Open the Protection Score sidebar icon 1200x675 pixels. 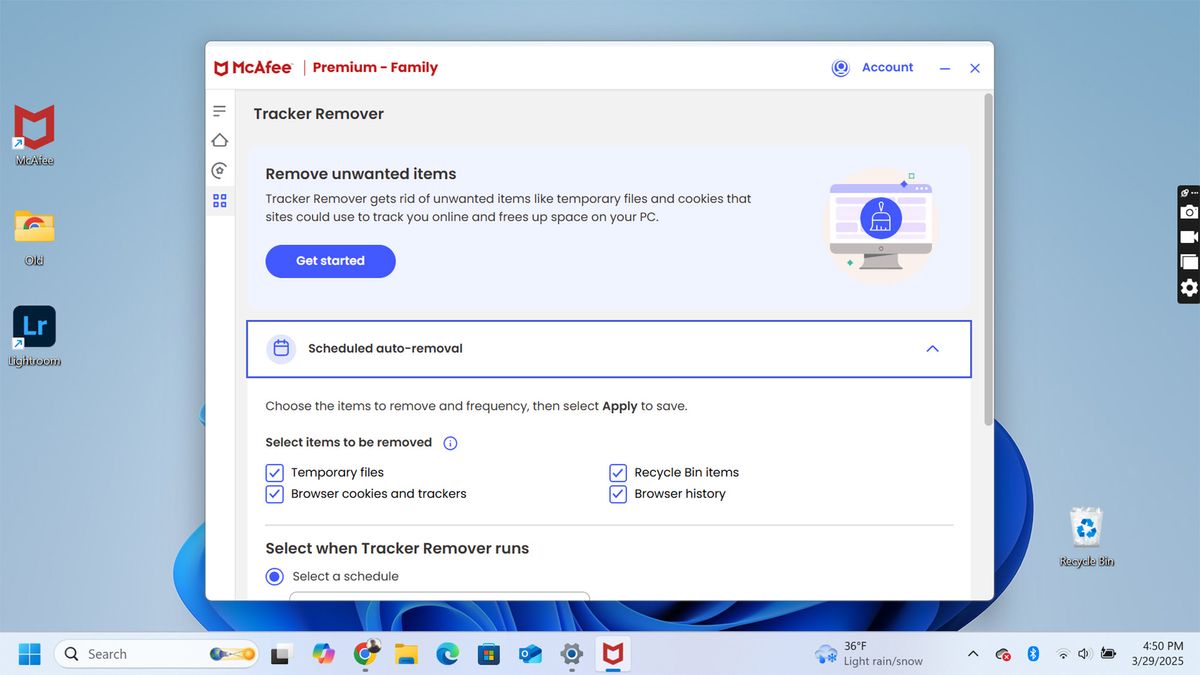point(219,170)
